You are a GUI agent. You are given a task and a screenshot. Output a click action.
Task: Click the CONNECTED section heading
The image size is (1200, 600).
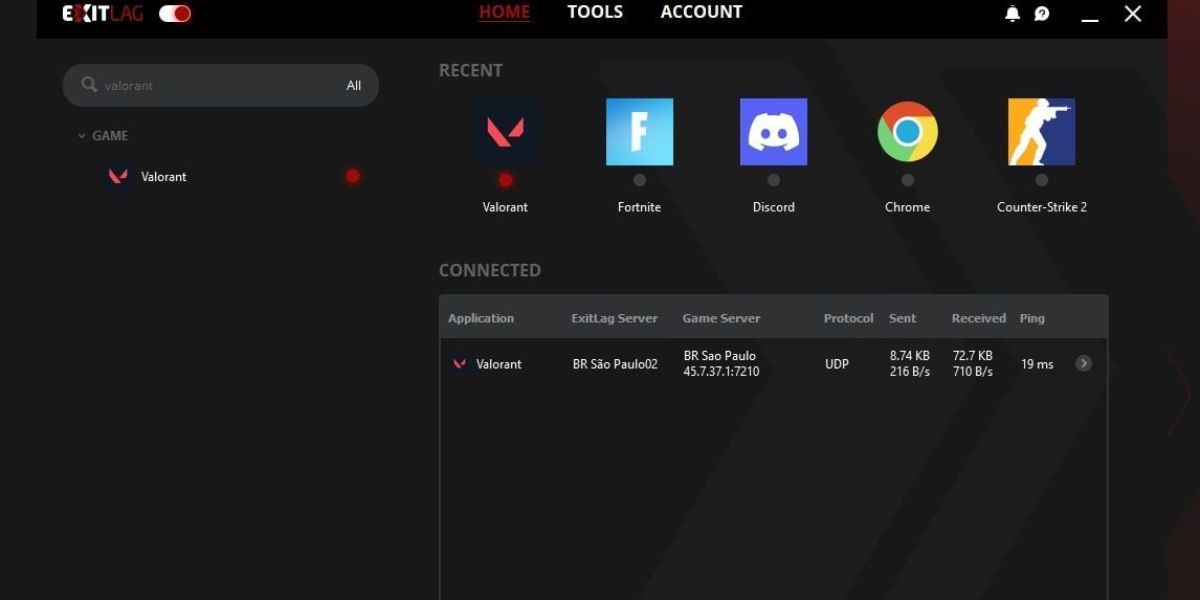click(x=490, y=270)
